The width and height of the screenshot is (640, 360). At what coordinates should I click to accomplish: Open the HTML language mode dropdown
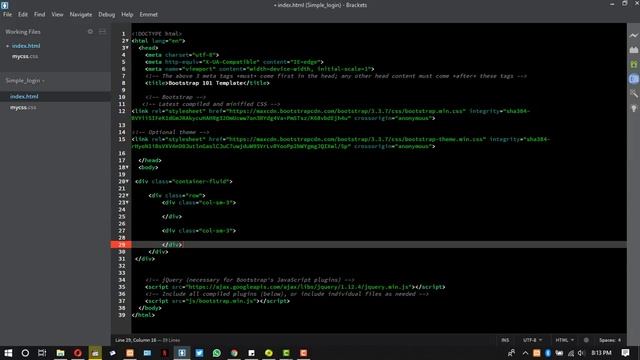pos(564,340)
